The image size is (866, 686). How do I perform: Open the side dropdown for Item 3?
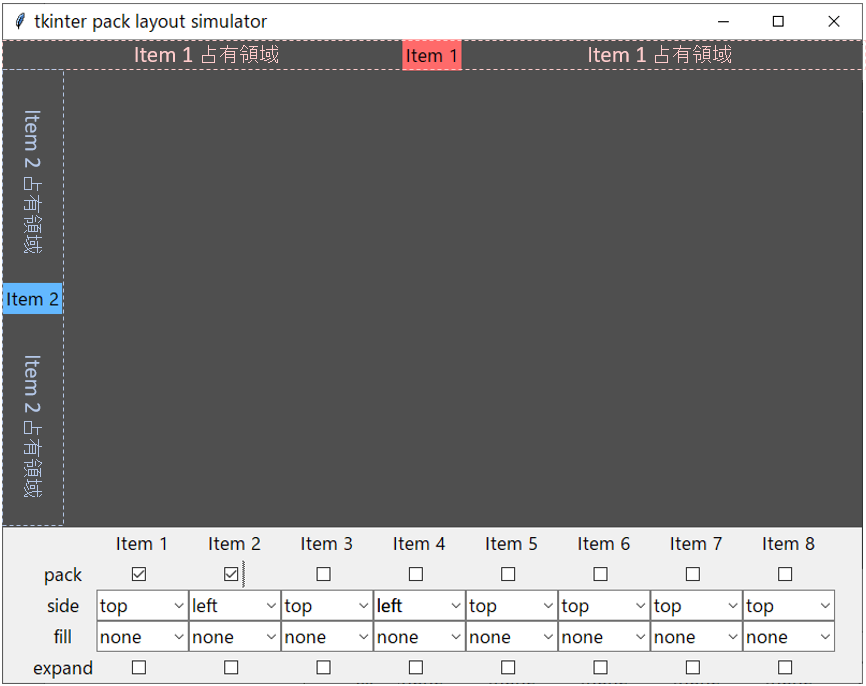[x=327, y=606]
